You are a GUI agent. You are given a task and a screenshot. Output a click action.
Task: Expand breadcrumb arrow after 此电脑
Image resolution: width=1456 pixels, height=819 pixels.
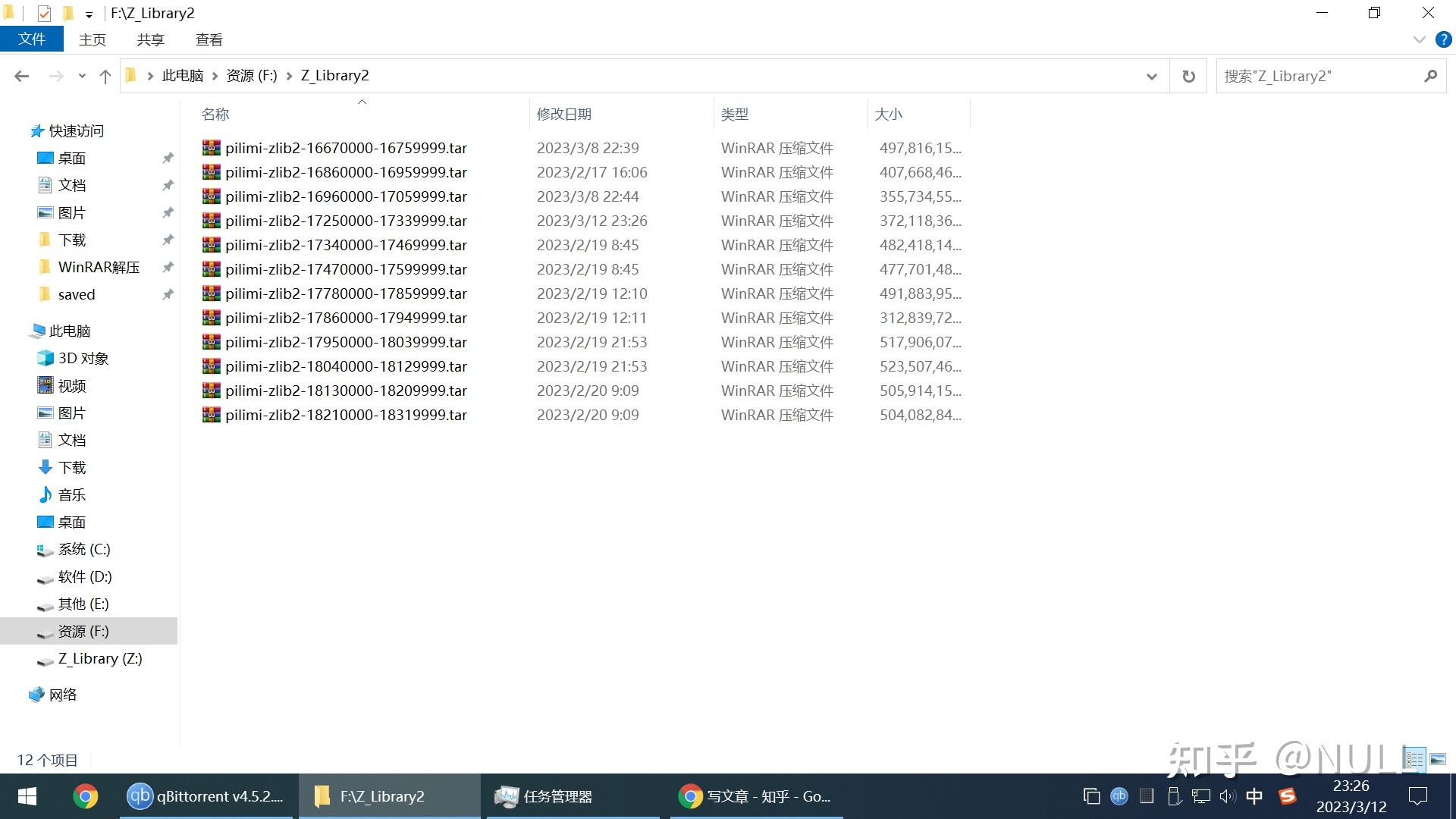click(x=215, y=76)
